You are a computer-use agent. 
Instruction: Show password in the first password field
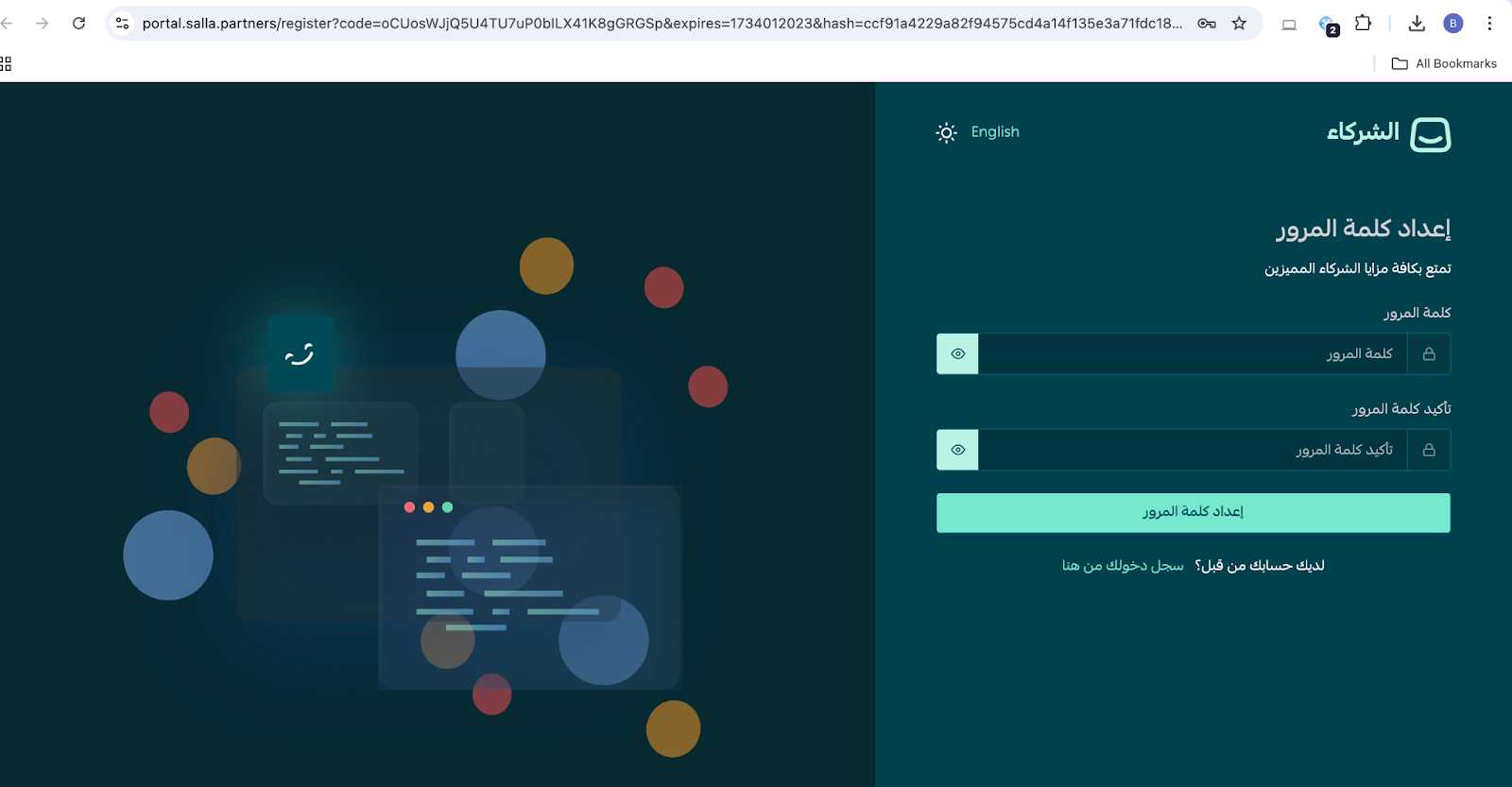point(957,354)
